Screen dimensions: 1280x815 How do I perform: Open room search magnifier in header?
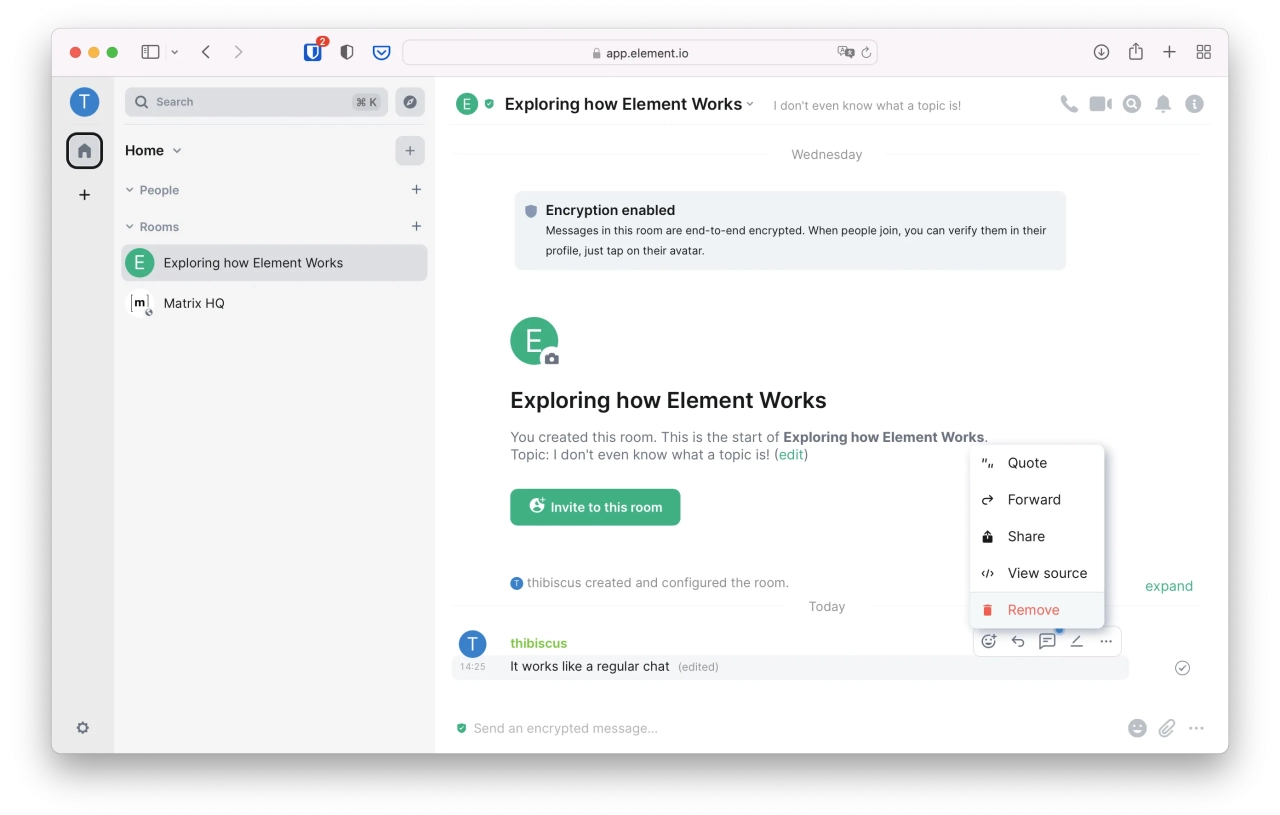1132,104
